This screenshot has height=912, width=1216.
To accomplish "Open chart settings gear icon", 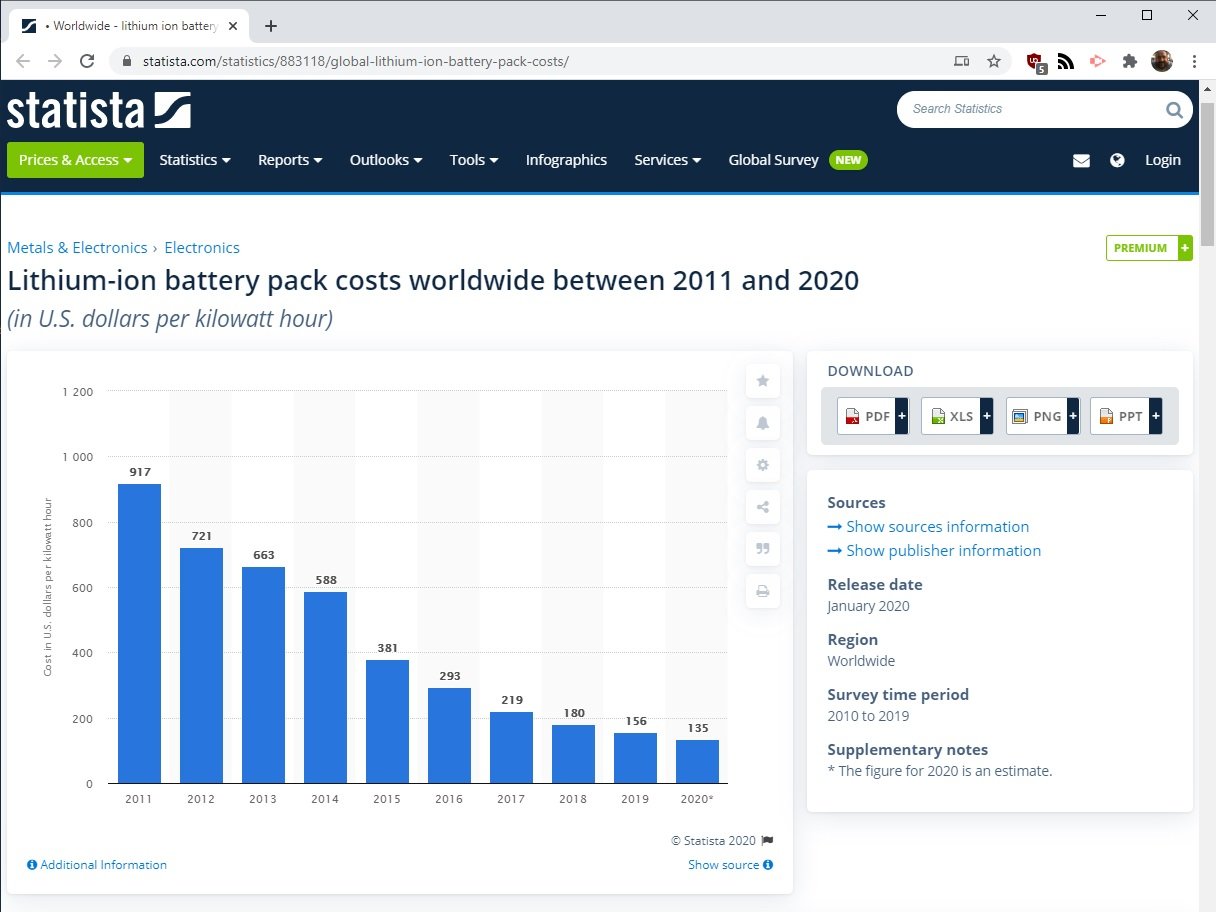I will 762,465.
